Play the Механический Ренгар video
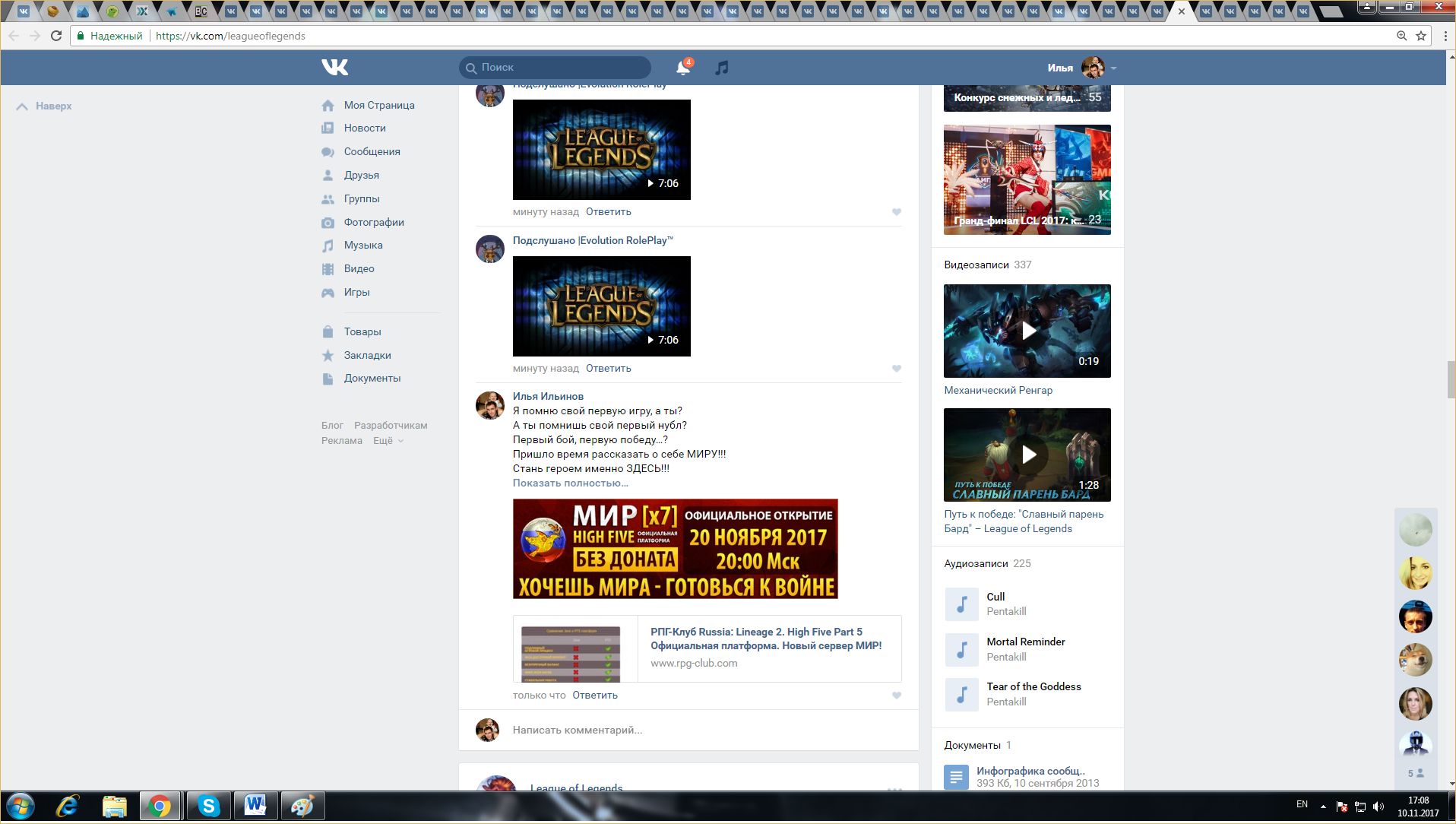This screenshot has width=1456, height=824. 1027,331
